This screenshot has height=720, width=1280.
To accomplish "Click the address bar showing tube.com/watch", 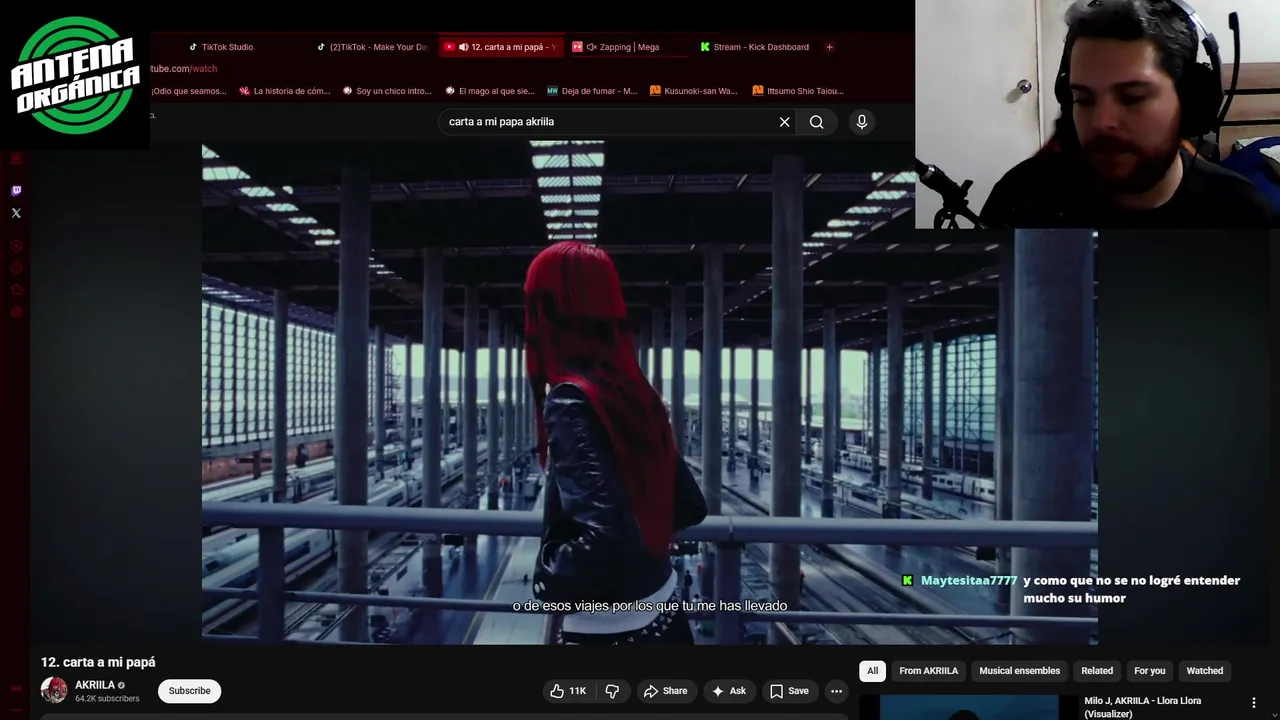I will tap(183, 69).
